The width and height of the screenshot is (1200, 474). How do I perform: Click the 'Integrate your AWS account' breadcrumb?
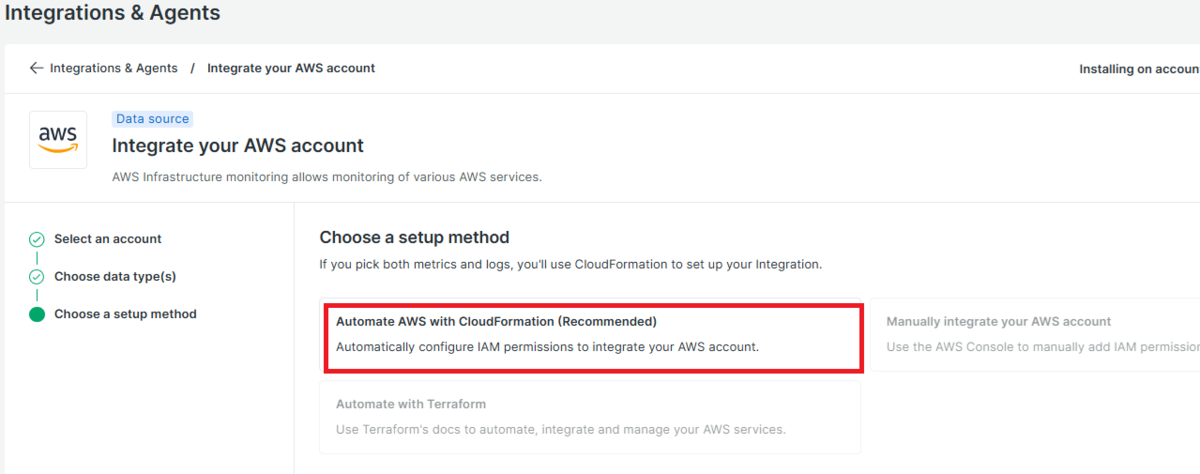tap(291, 68)
